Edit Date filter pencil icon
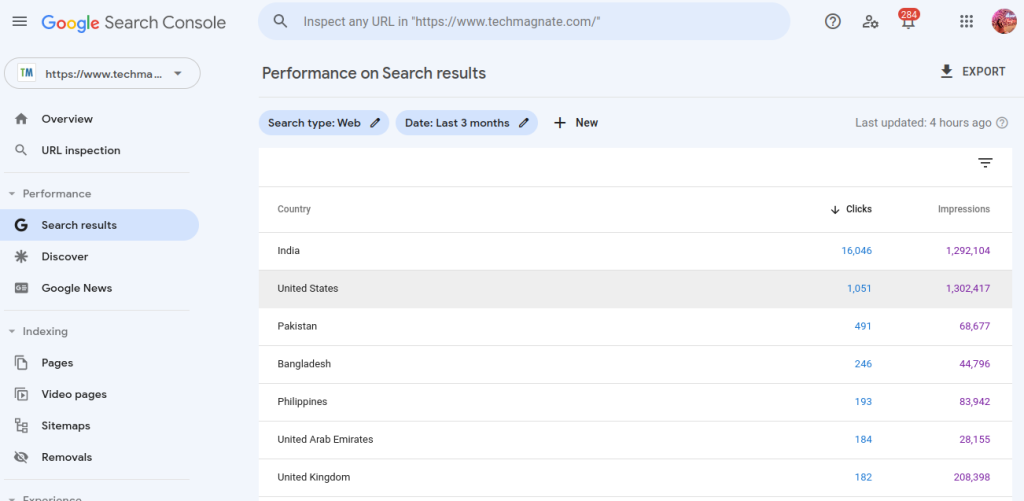The height and width of the screenshot is (501, 1024). click(524, 123)
